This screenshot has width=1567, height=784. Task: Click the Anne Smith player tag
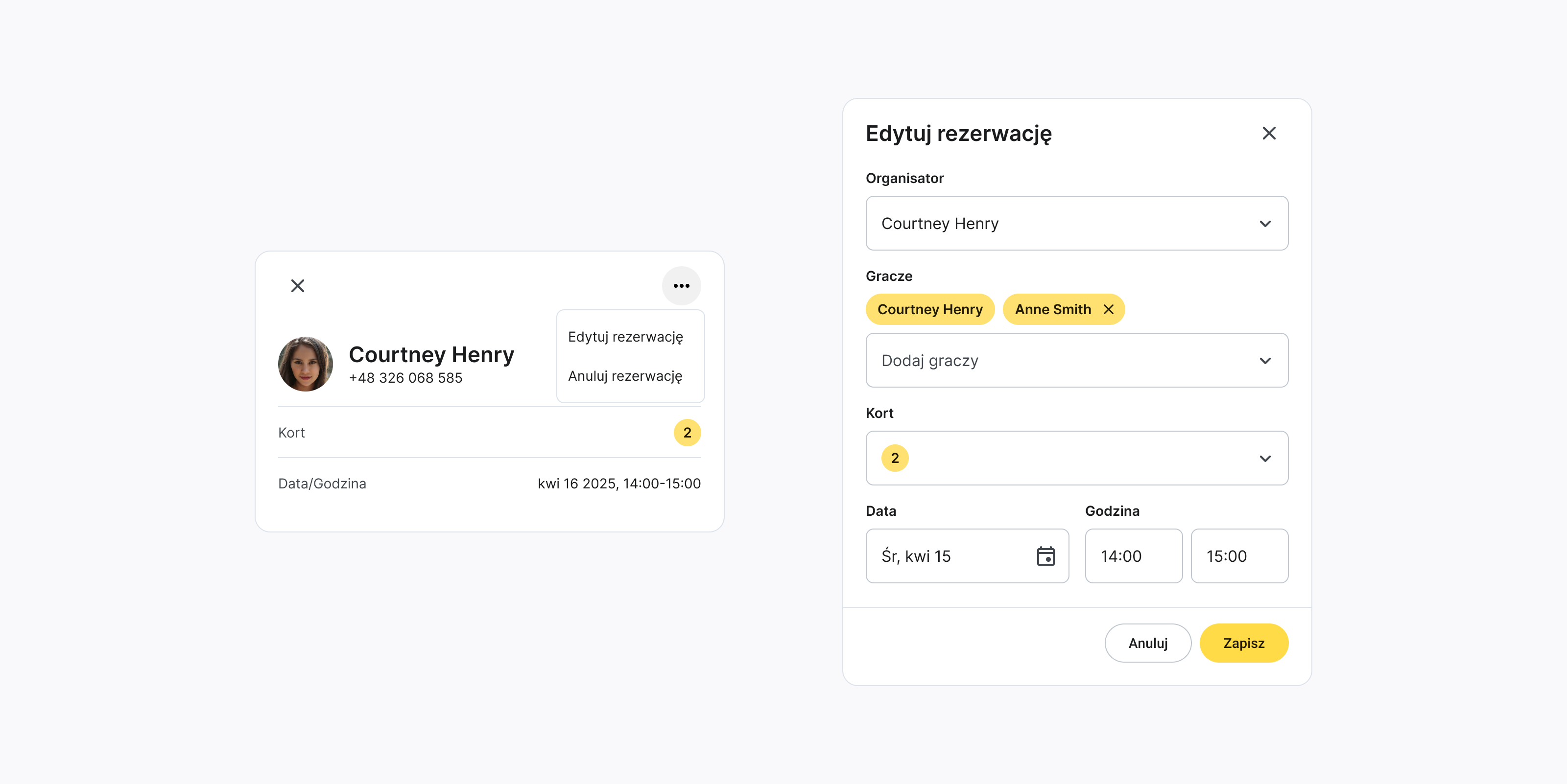[1052, 309]
